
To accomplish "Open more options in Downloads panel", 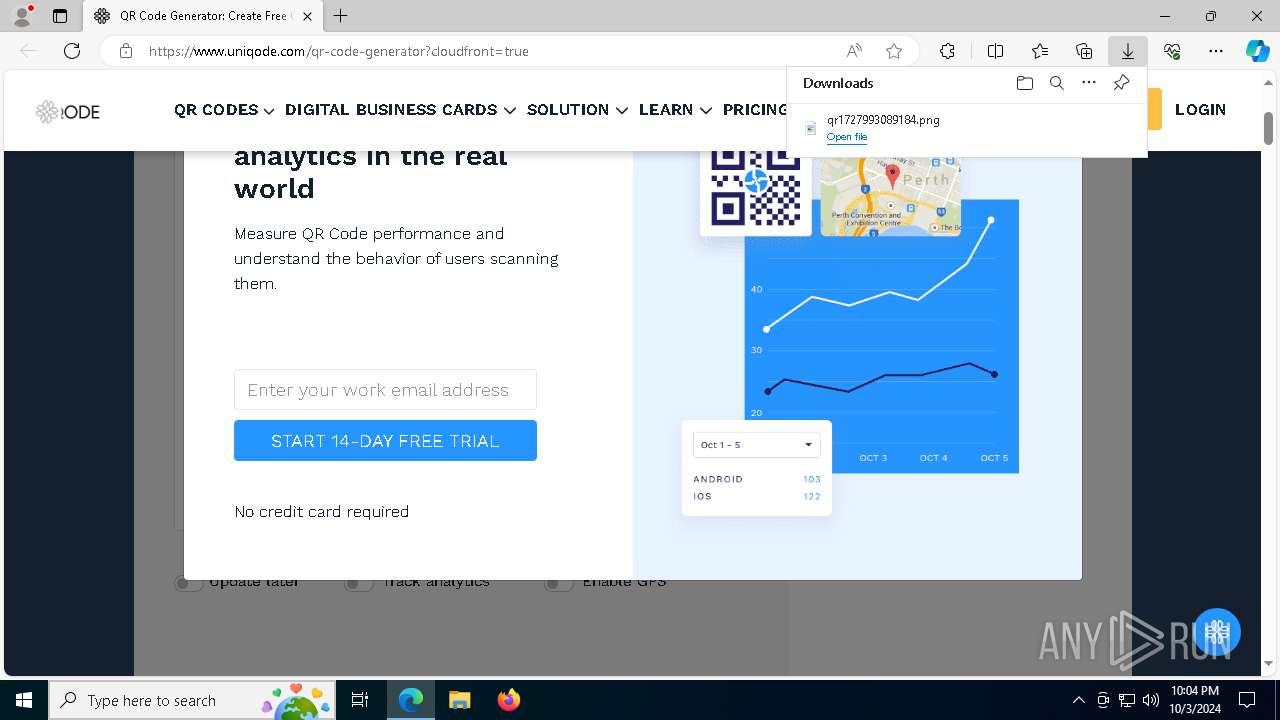I will point(1089,83).
